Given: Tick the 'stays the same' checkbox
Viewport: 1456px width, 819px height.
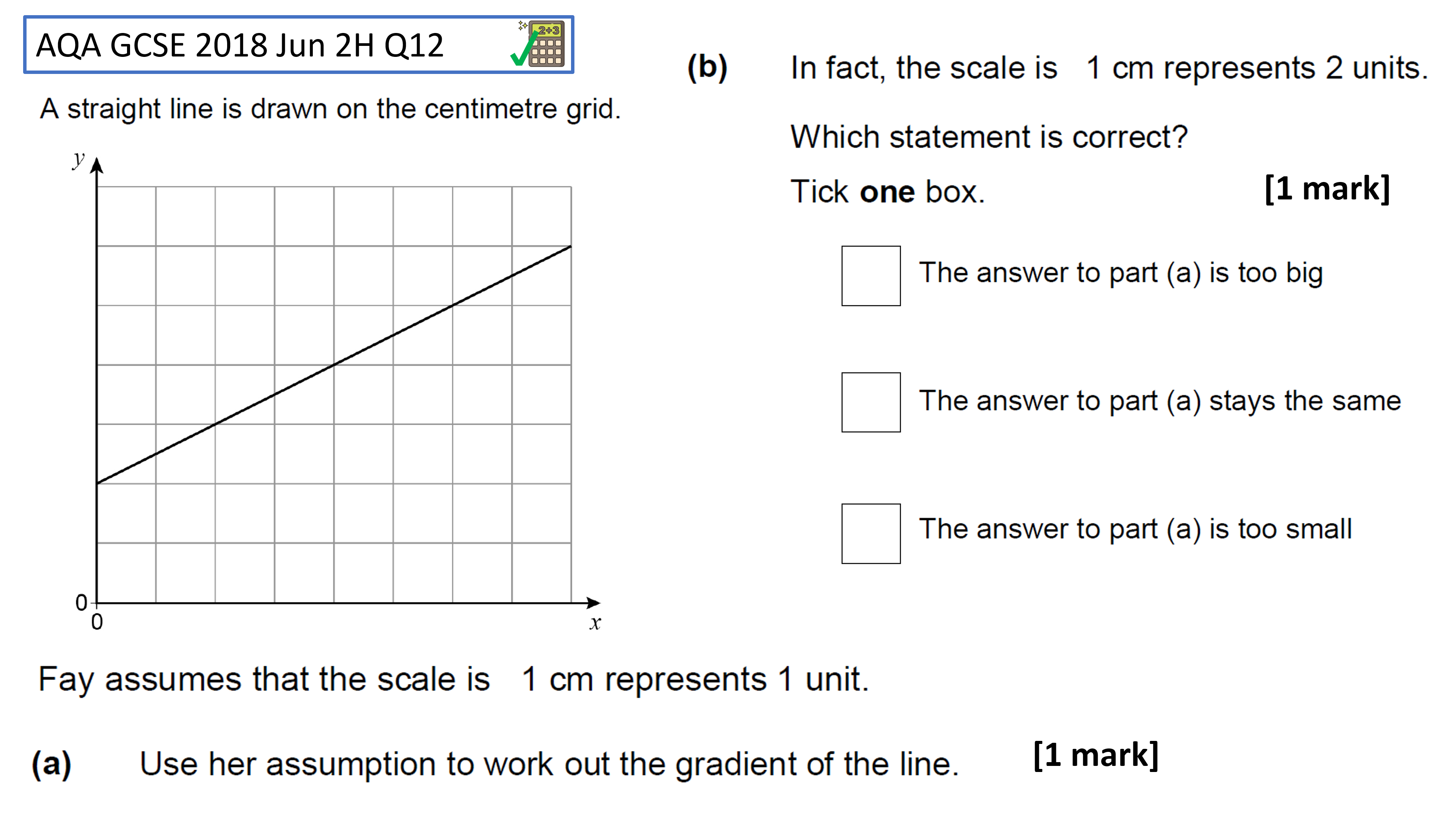Looking at the screenshot, I should pyautogui.click(x=871, y=402).
